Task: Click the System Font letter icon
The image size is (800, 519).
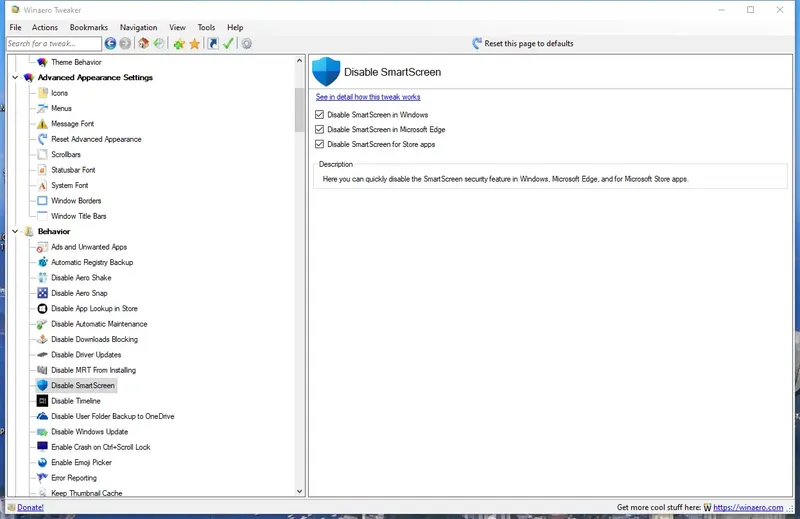Action: [x=42, y=185]
